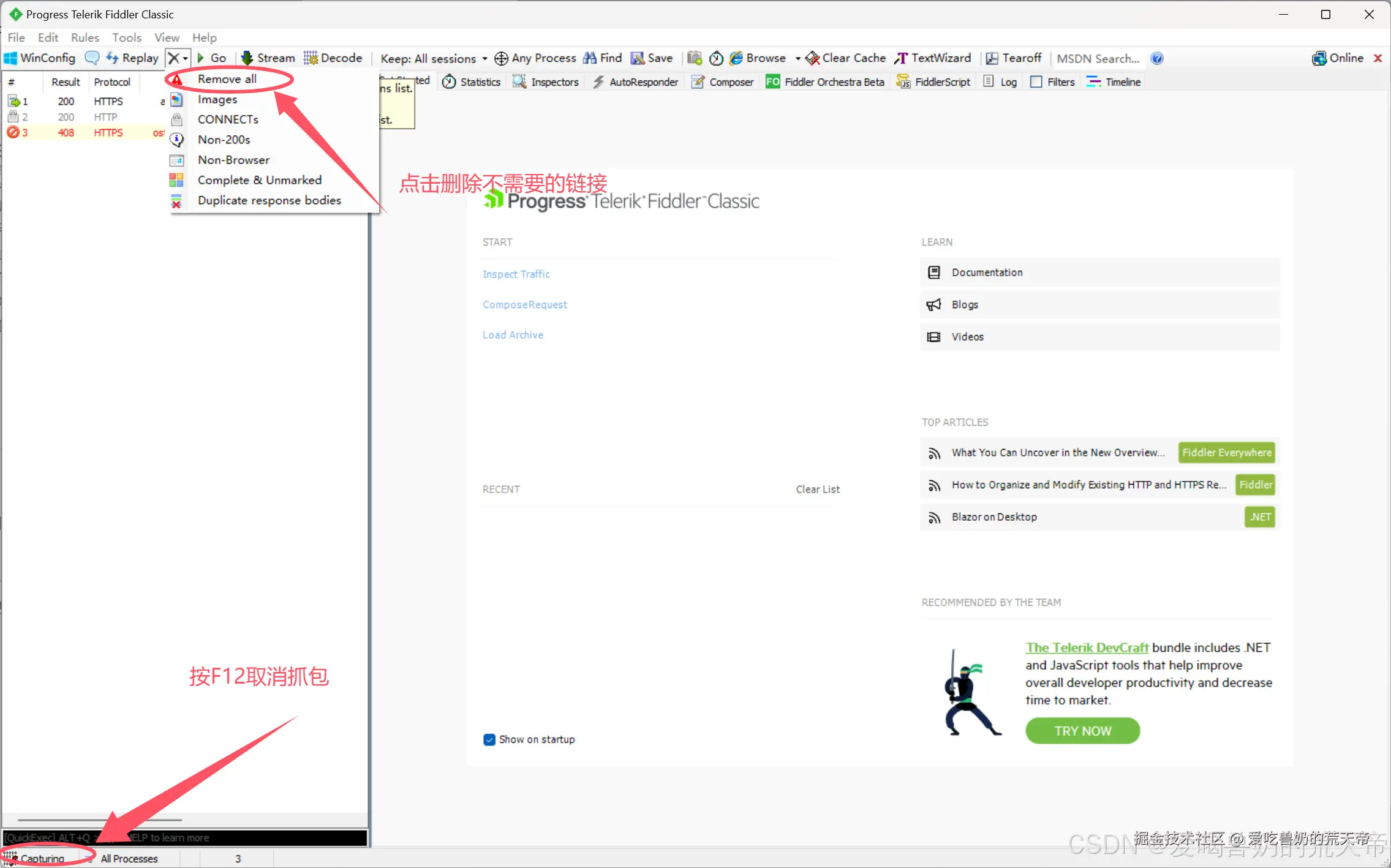Click the Fiddler Everywhere green tag
The image size is (1391, 868).
(1226, 453)
